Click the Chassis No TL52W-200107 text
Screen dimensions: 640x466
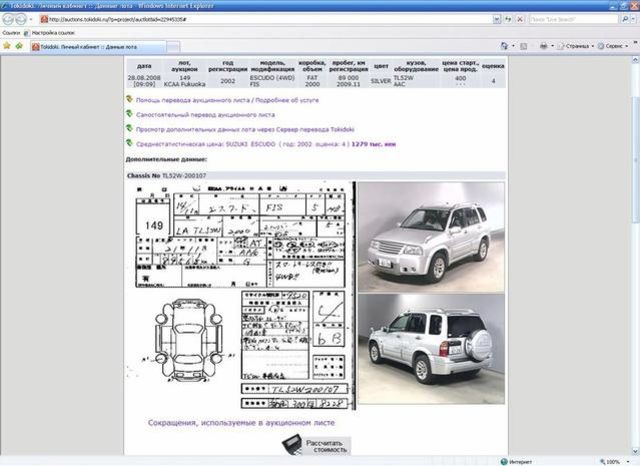pos(167,175)
